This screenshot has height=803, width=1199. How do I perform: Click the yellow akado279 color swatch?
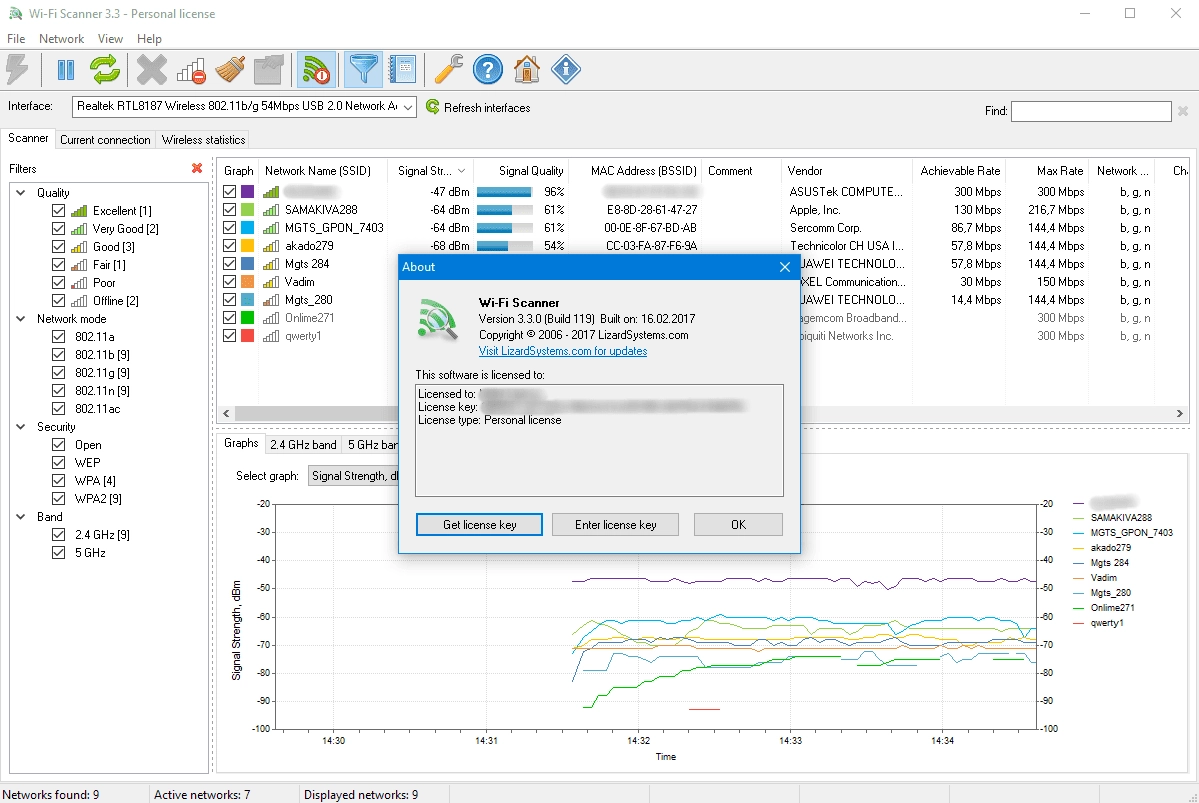point(248,245)
